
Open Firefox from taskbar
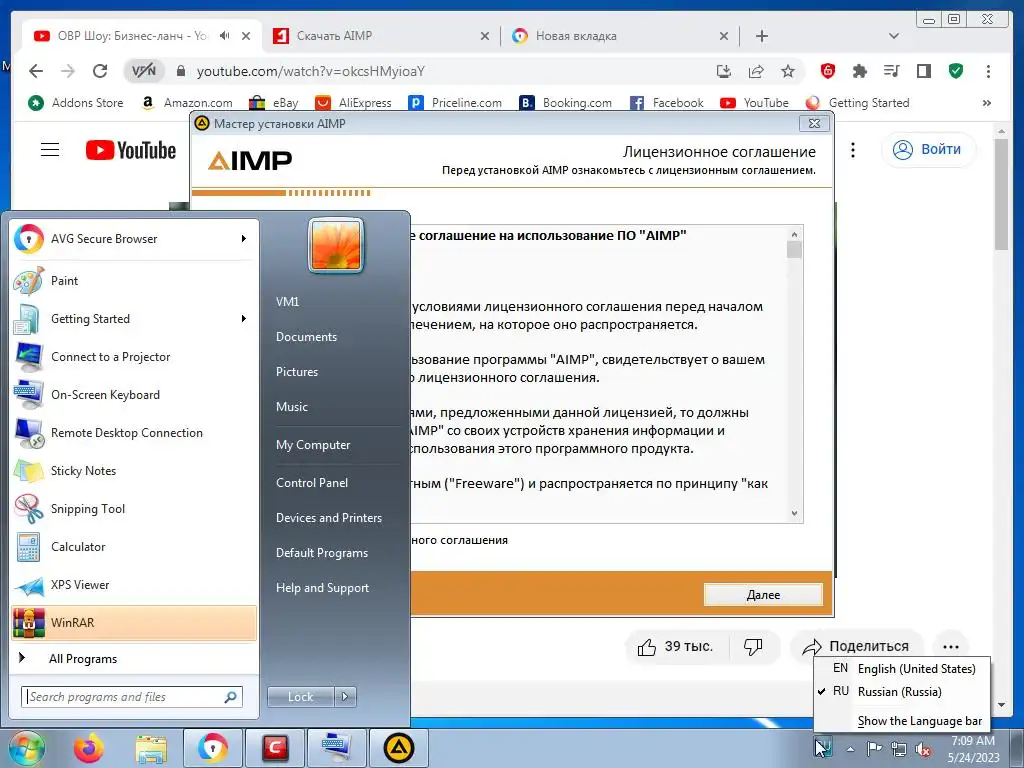88,748
